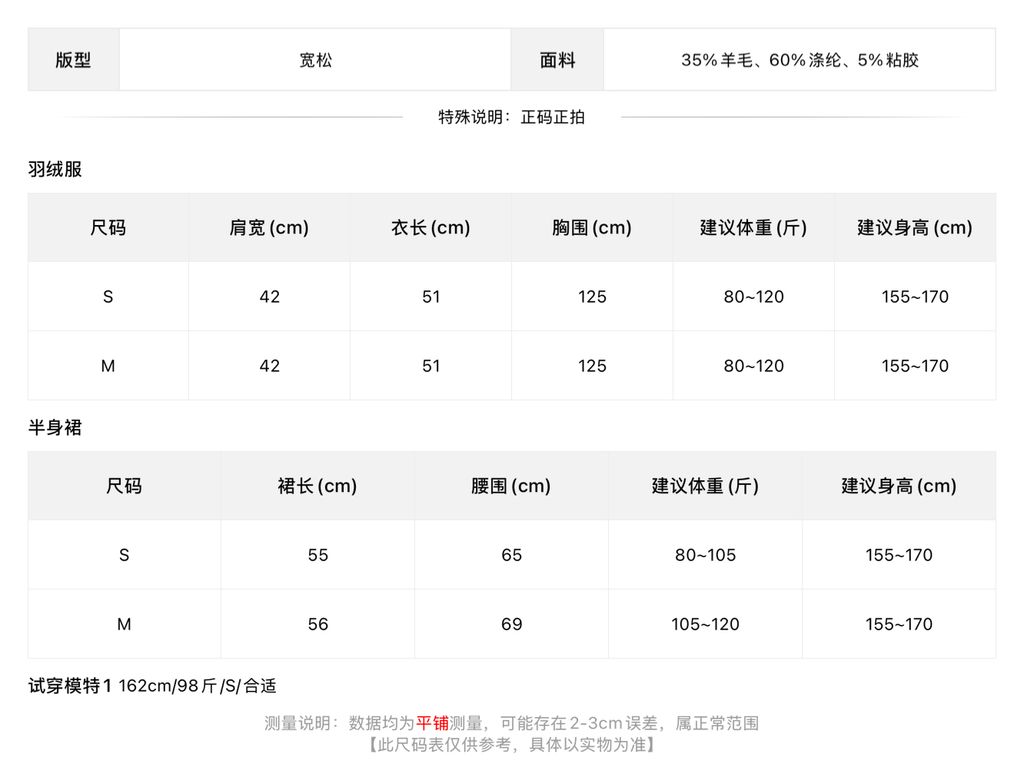
Task: Click the 胸围 (cm) column header
Action: click(592, 227)
